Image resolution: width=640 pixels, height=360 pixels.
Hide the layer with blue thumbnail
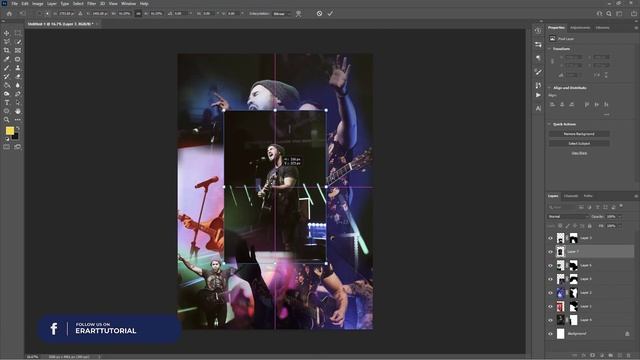pyautogui.click(x=550, y=293)
